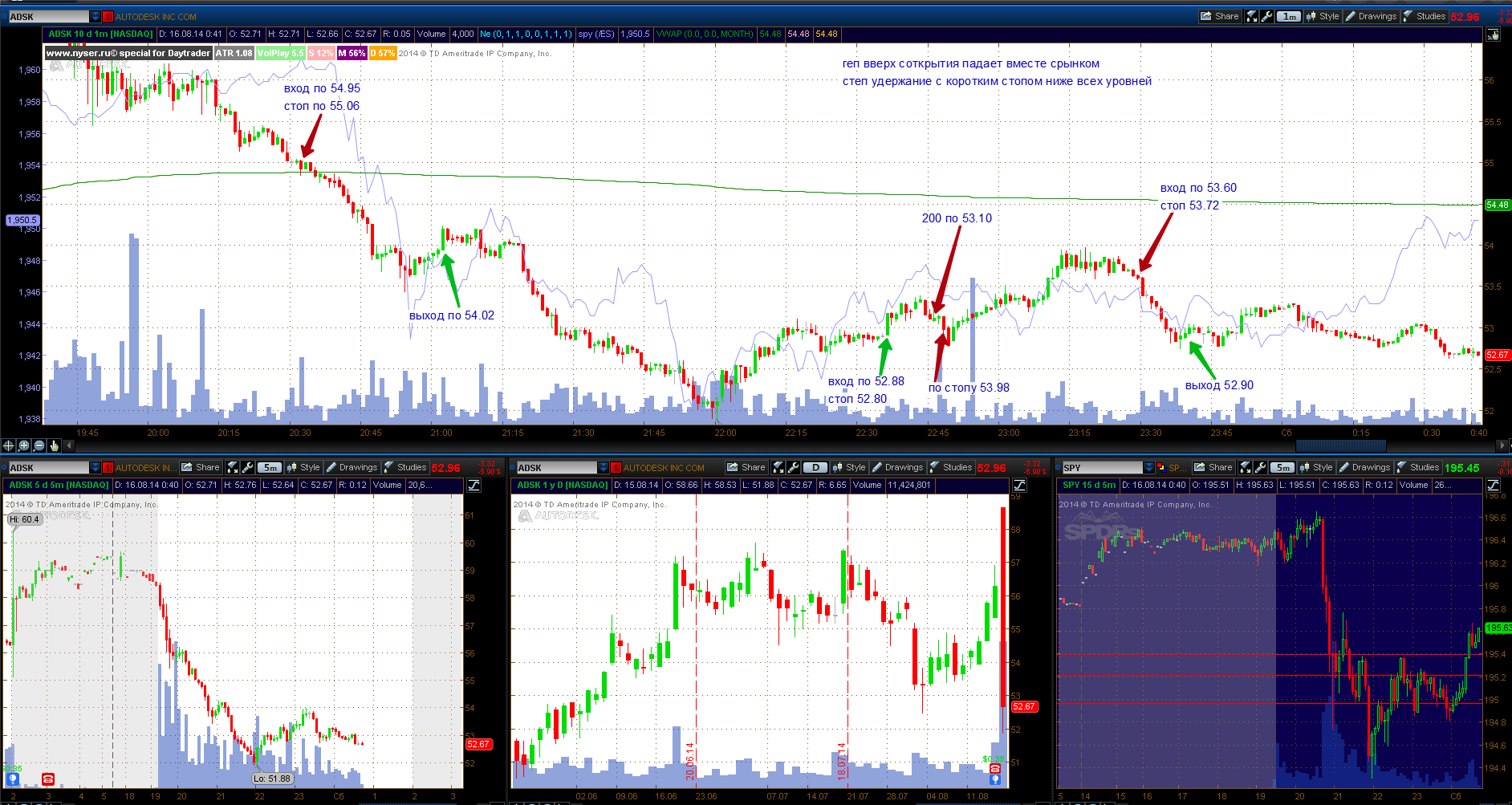
Task: Click the ADSK symbol field on 5m chart
Action: (48, 468)
